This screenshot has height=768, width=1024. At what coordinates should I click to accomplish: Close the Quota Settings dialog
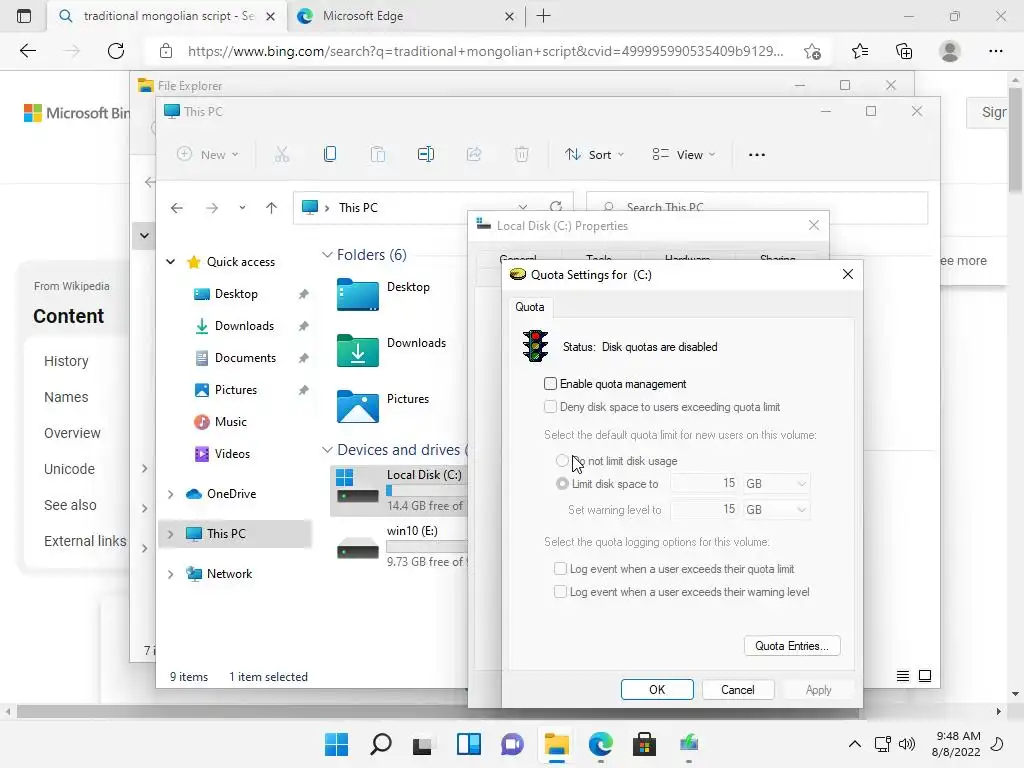(x=848, y=274)
